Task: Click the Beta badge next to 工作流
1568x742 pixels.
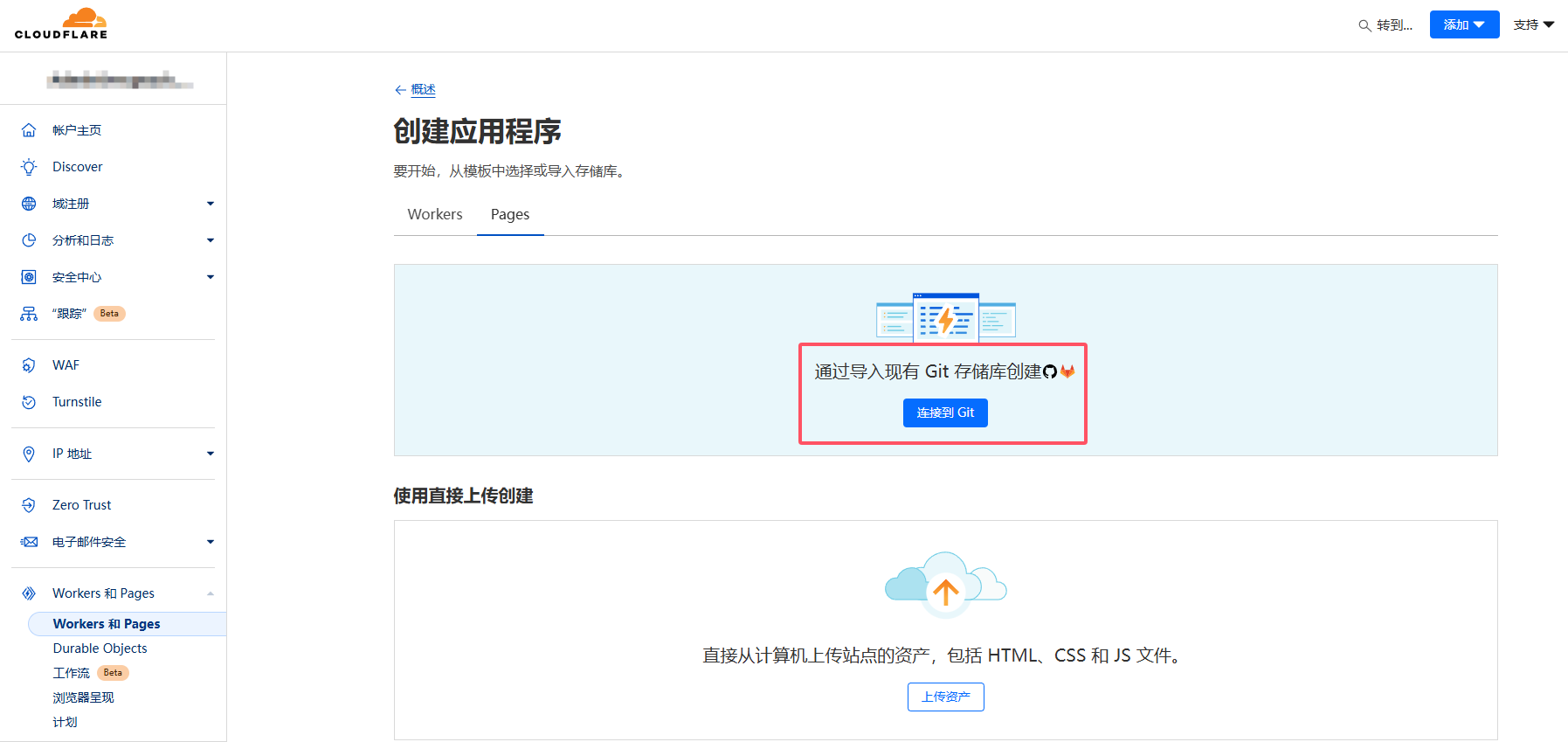Action: coord(113,673)
